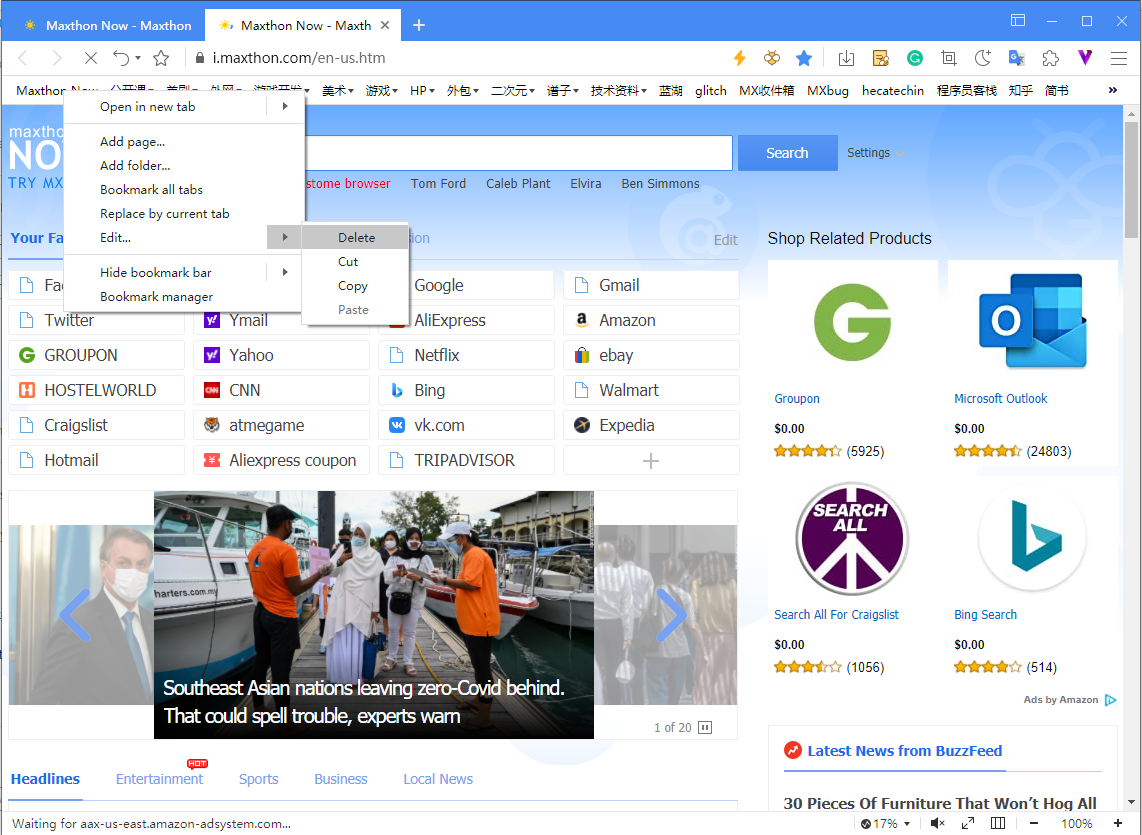Expand bookmark bar overflow chevron
This screenshot has width=1142, height=835.
[1113, 90]
